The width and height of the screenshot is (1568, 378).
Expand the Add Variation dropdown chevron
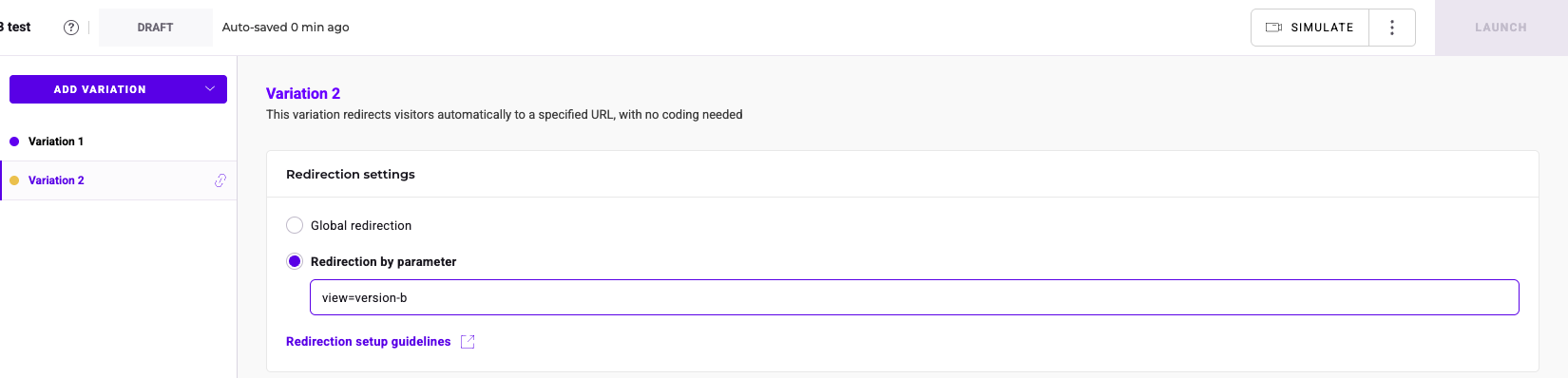click(210, 89)
